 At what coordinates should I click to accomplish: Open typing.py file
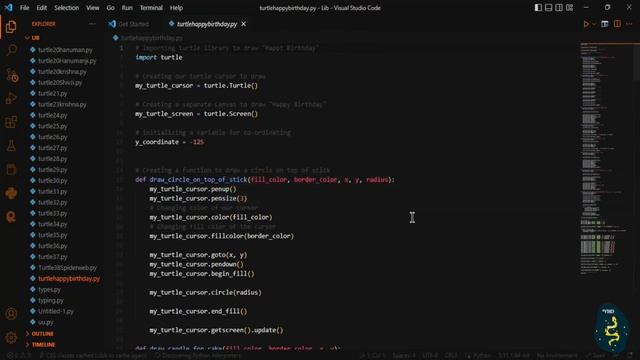tap(51, 300)
